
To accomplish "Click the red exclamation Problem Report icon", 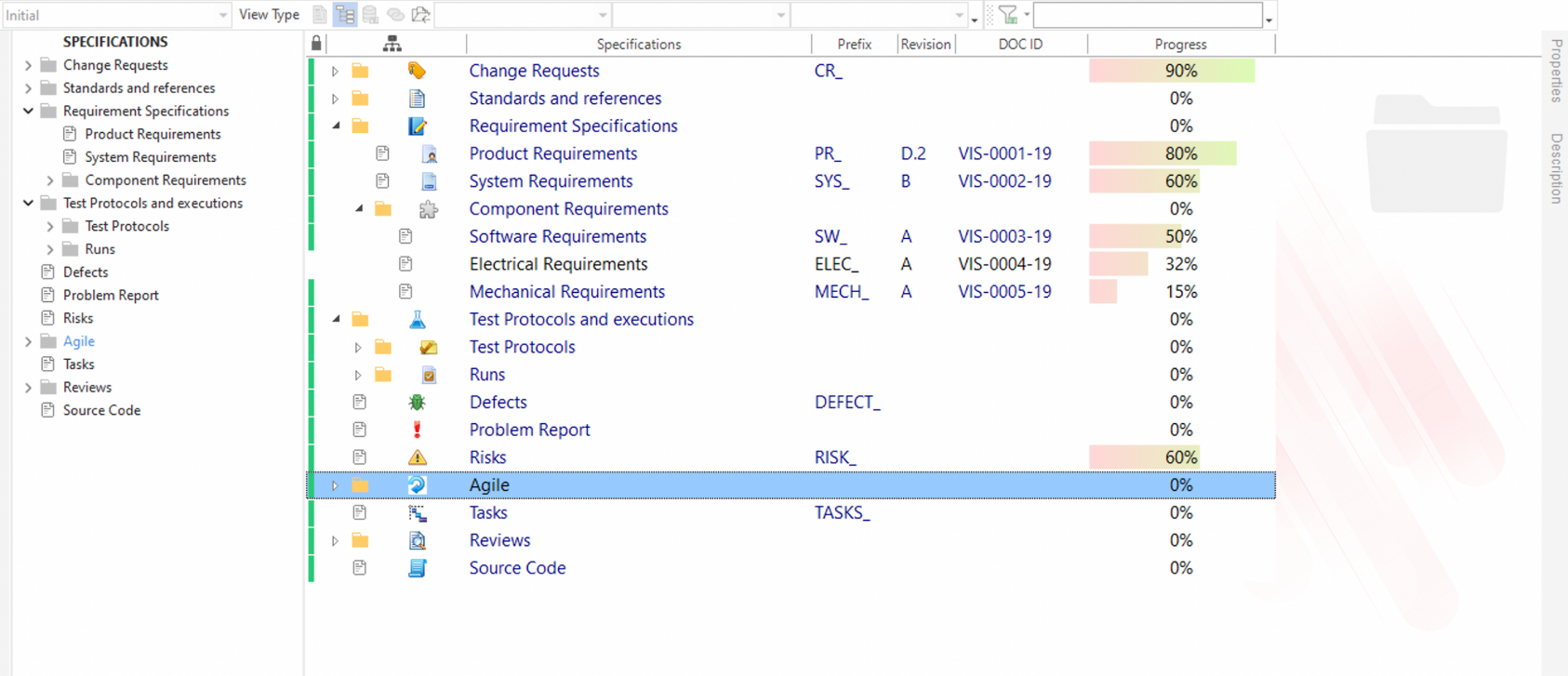I will click(x=417, y=430).
